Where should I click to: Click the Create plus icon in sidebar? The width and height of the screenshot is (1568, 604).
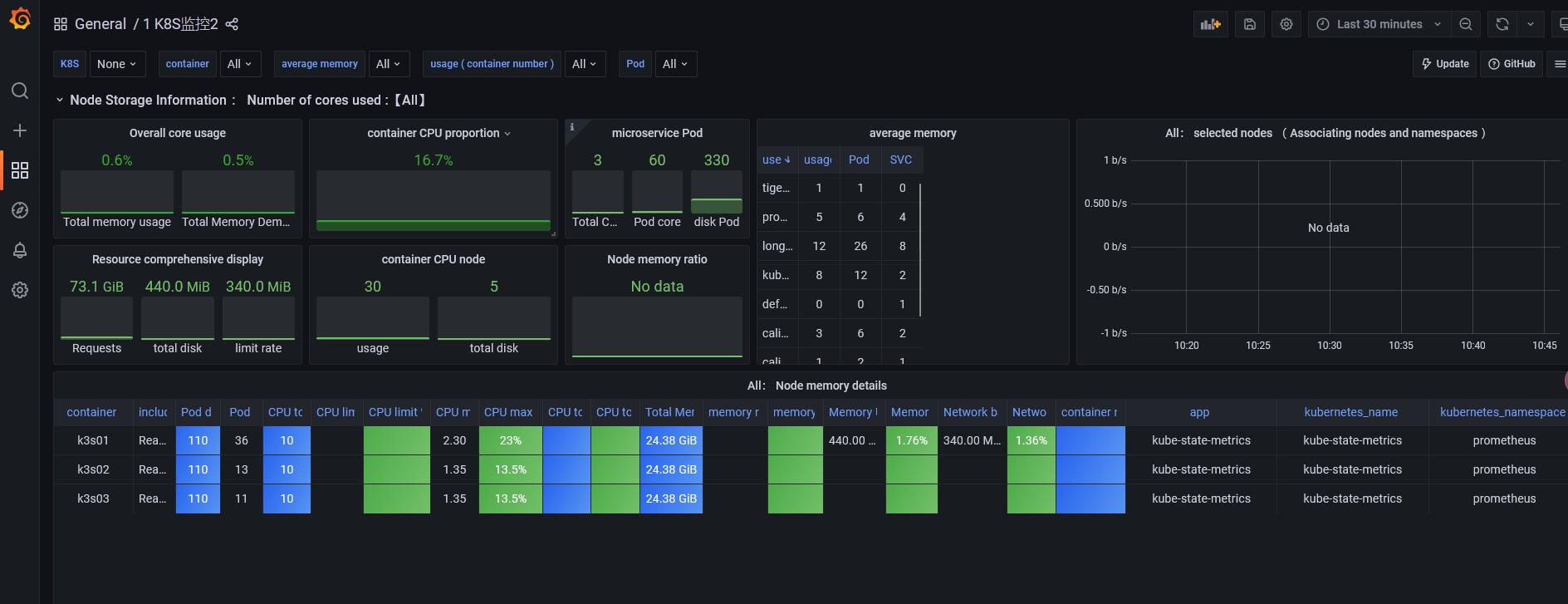point(20,130)
